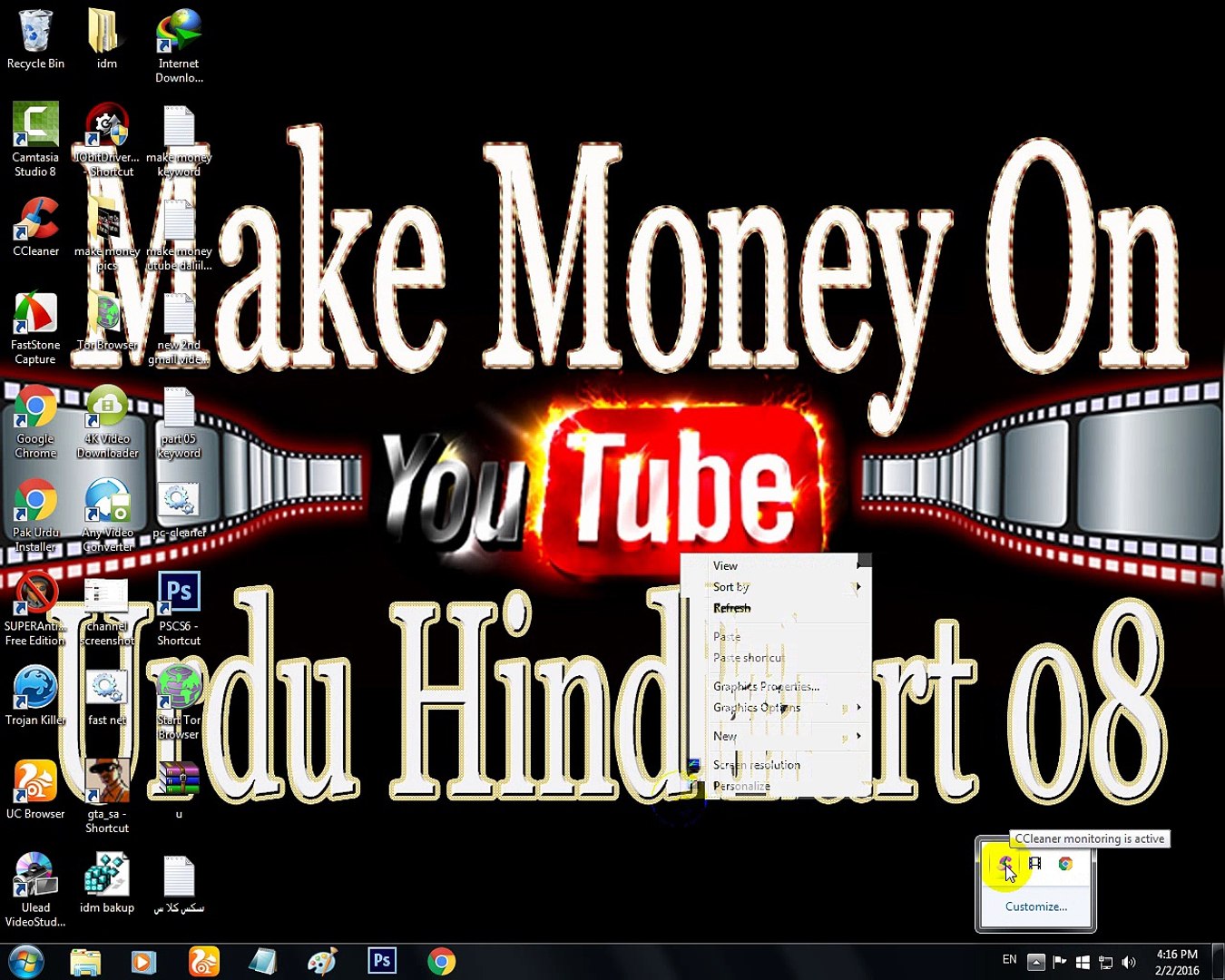Open FastStone Capture shortcut
Viewport: 1225px width, 980px height.
35,328
